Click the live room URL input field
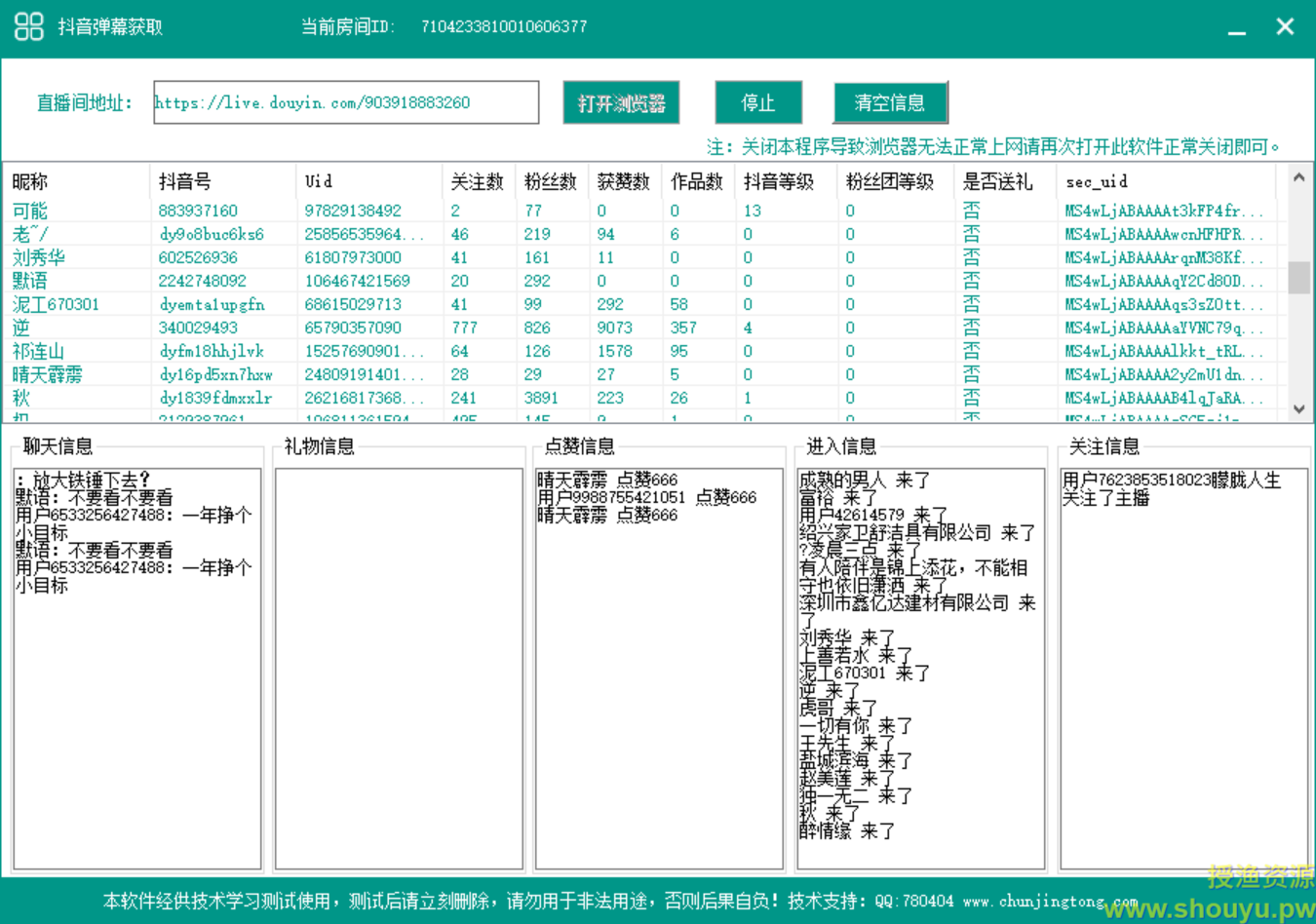This screenshot has width=1316, height=924. pos(346,102)
